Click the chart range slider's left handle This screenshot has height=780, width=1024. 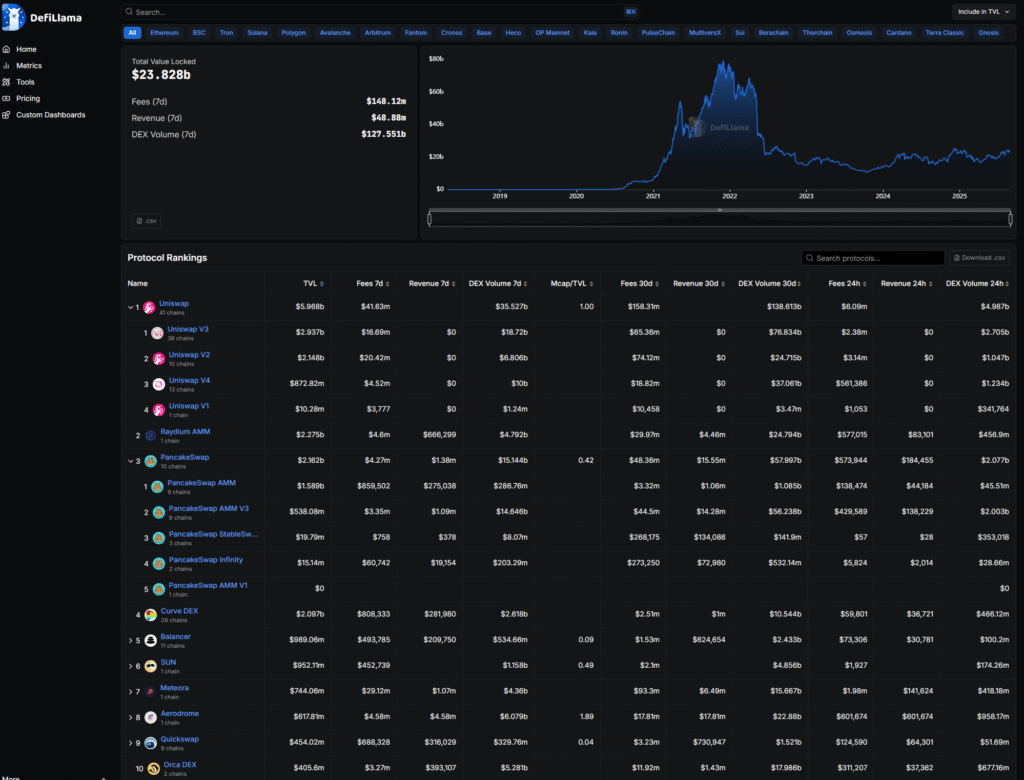tap(429, 218)
